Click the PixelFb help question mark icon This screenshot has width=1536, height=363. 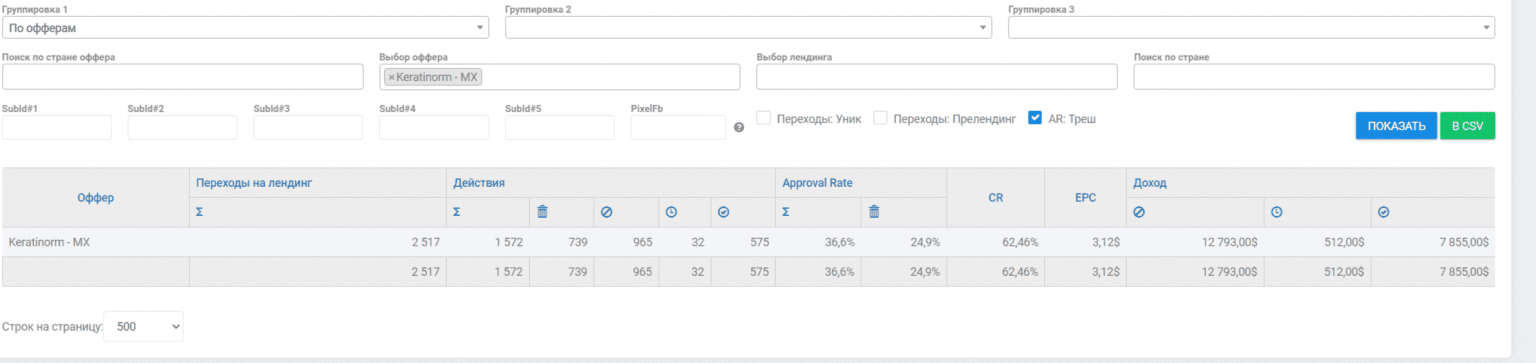point(739,128)
